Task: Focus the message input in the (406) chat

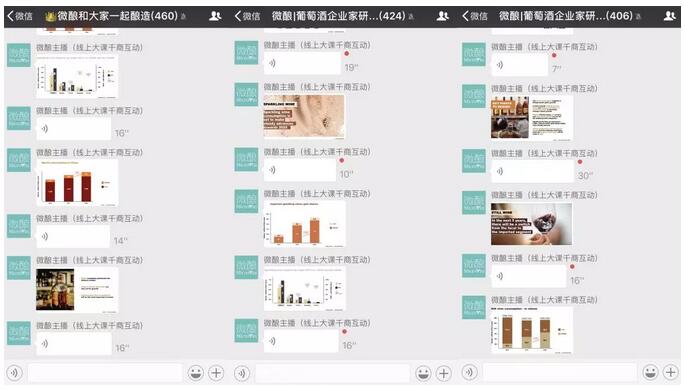Action: point(560,373)
